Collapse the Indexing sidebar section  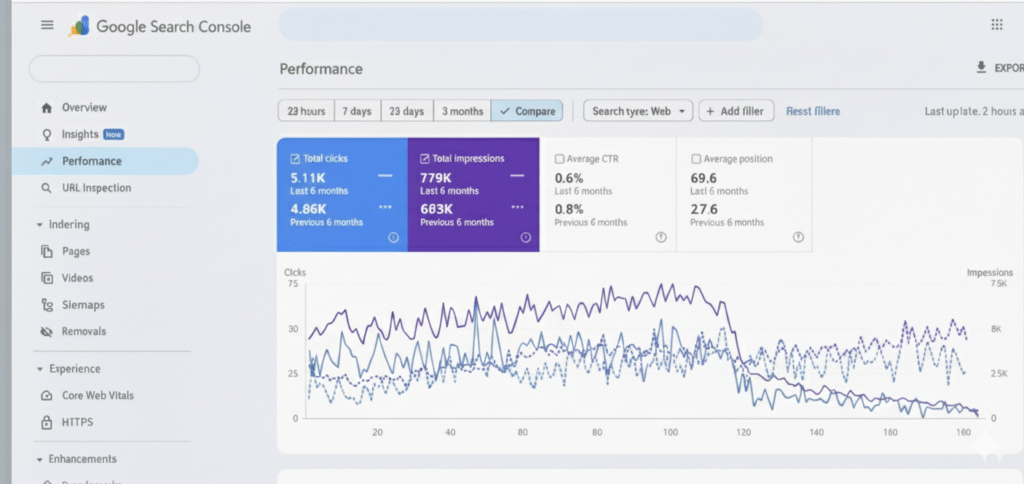[x=40, y=225]
